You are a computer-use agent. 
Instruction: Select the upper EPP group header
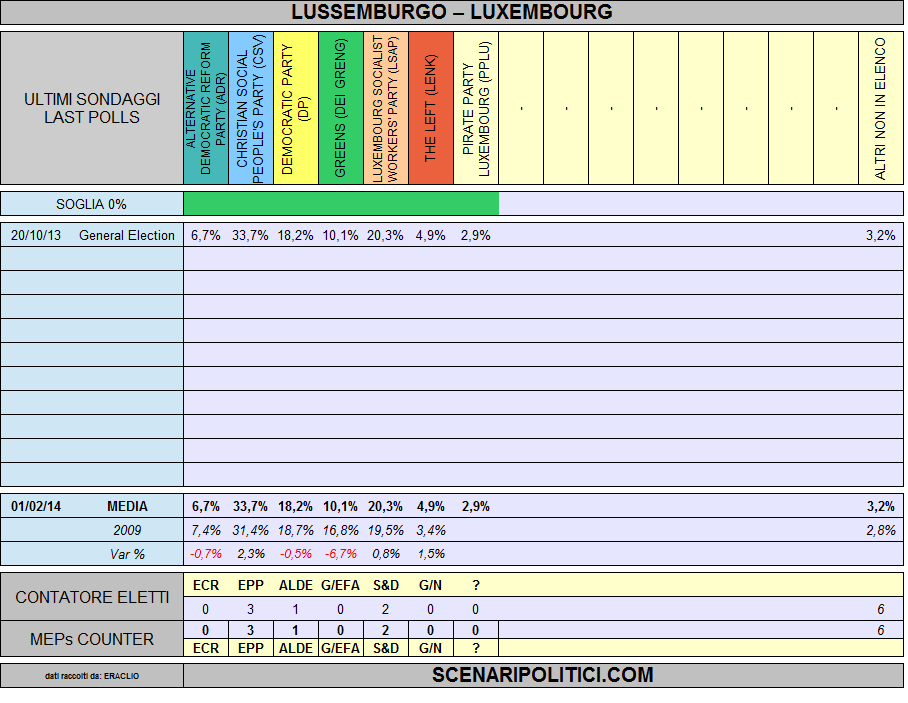pos(251,585)
